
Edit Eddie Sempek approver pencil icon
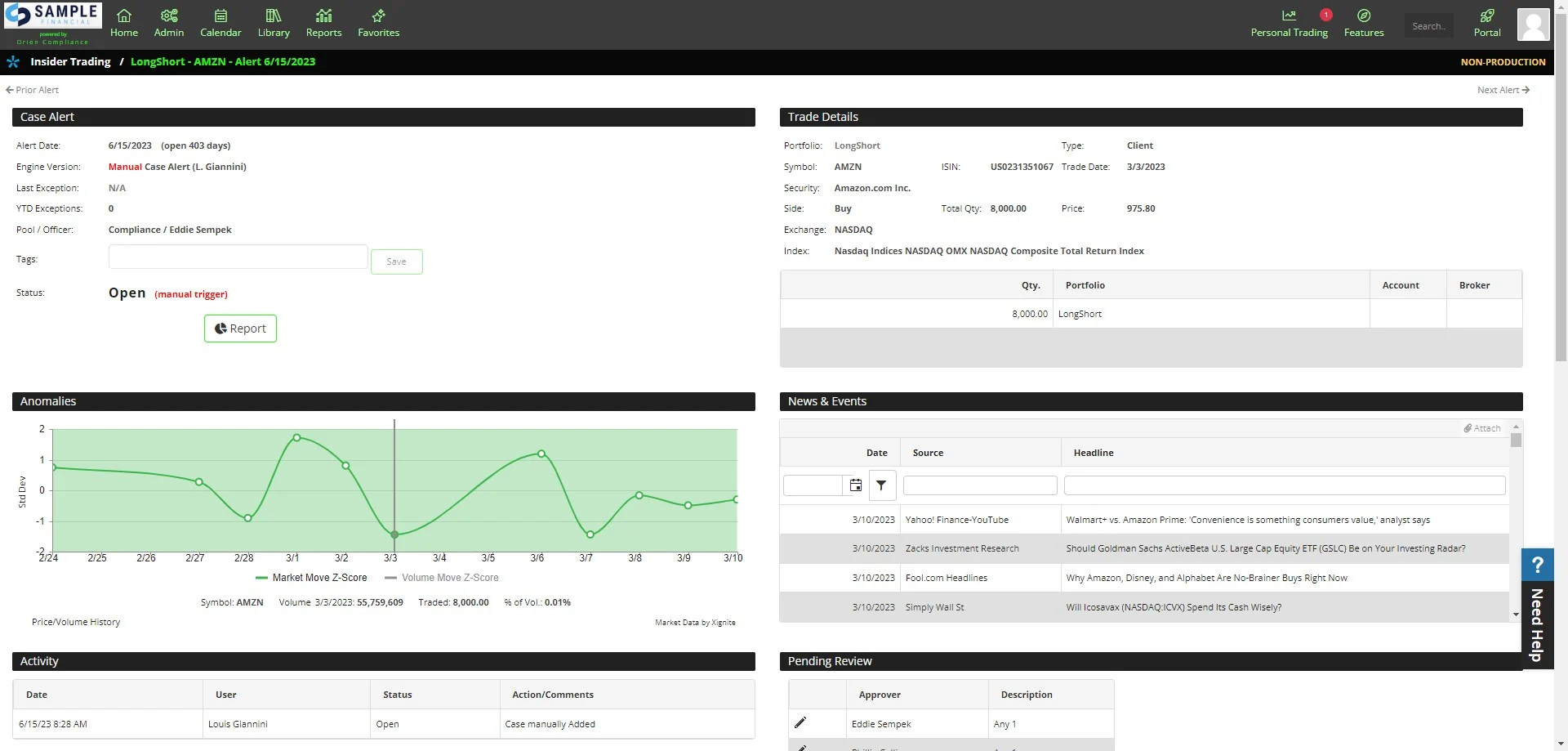point(800,722)
